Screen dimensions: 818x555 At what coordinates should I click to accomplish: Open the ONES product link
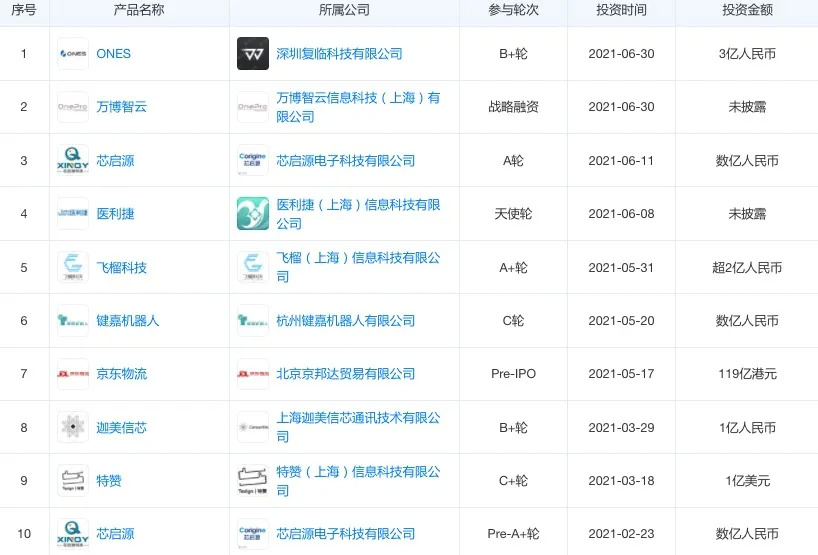(113, 54)
